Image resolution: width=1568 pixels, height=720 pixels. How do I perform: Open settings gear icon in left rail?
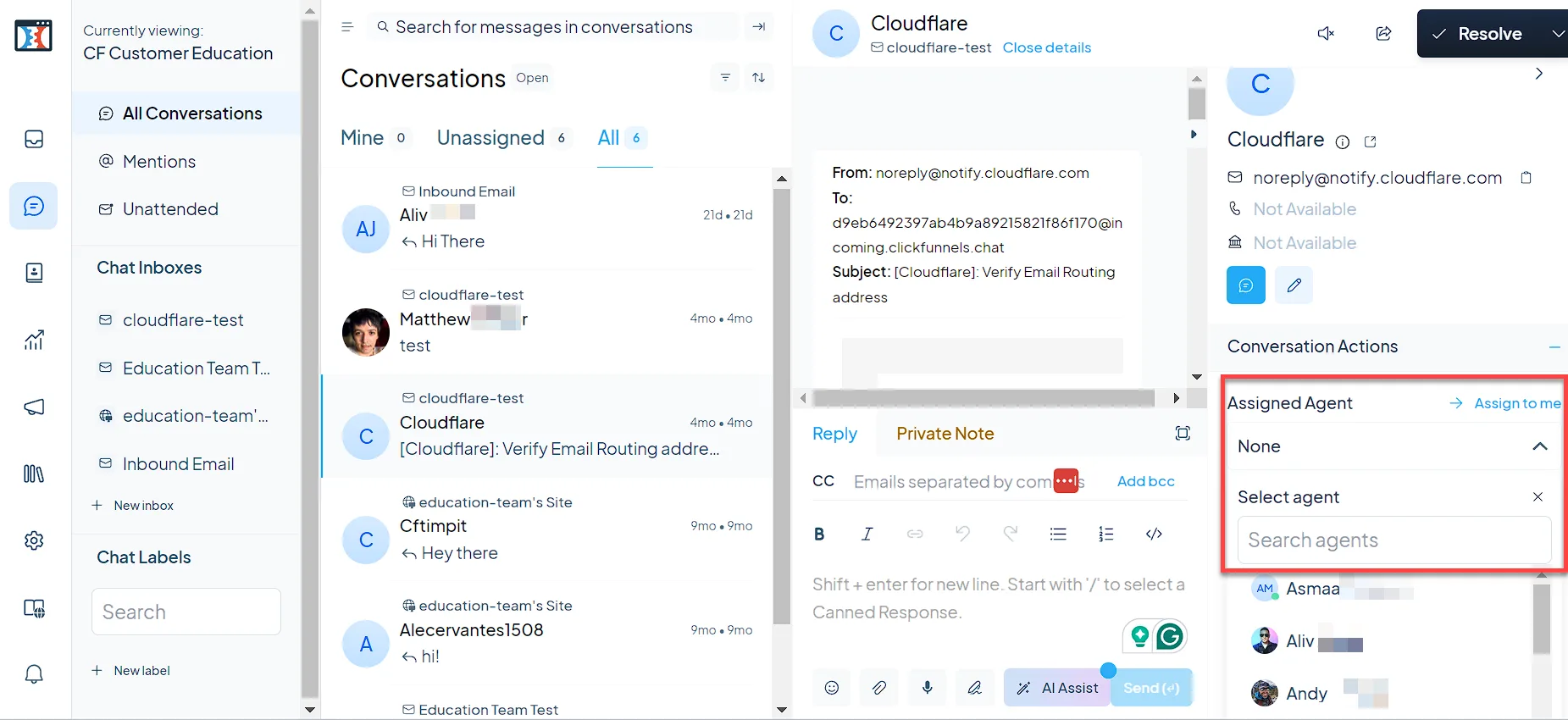point(34,540)
